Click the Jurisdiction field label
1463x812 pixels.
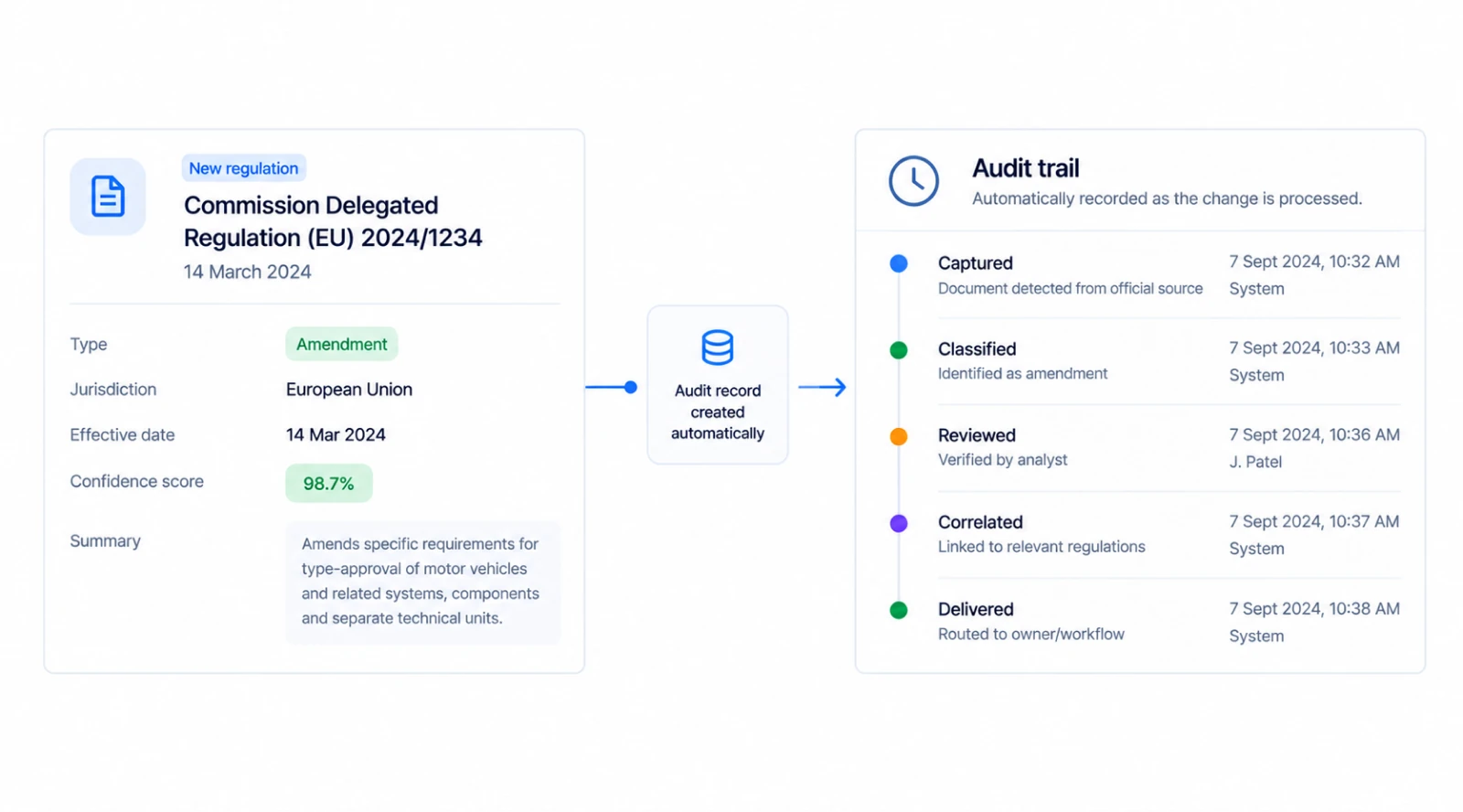pos(113,390)
